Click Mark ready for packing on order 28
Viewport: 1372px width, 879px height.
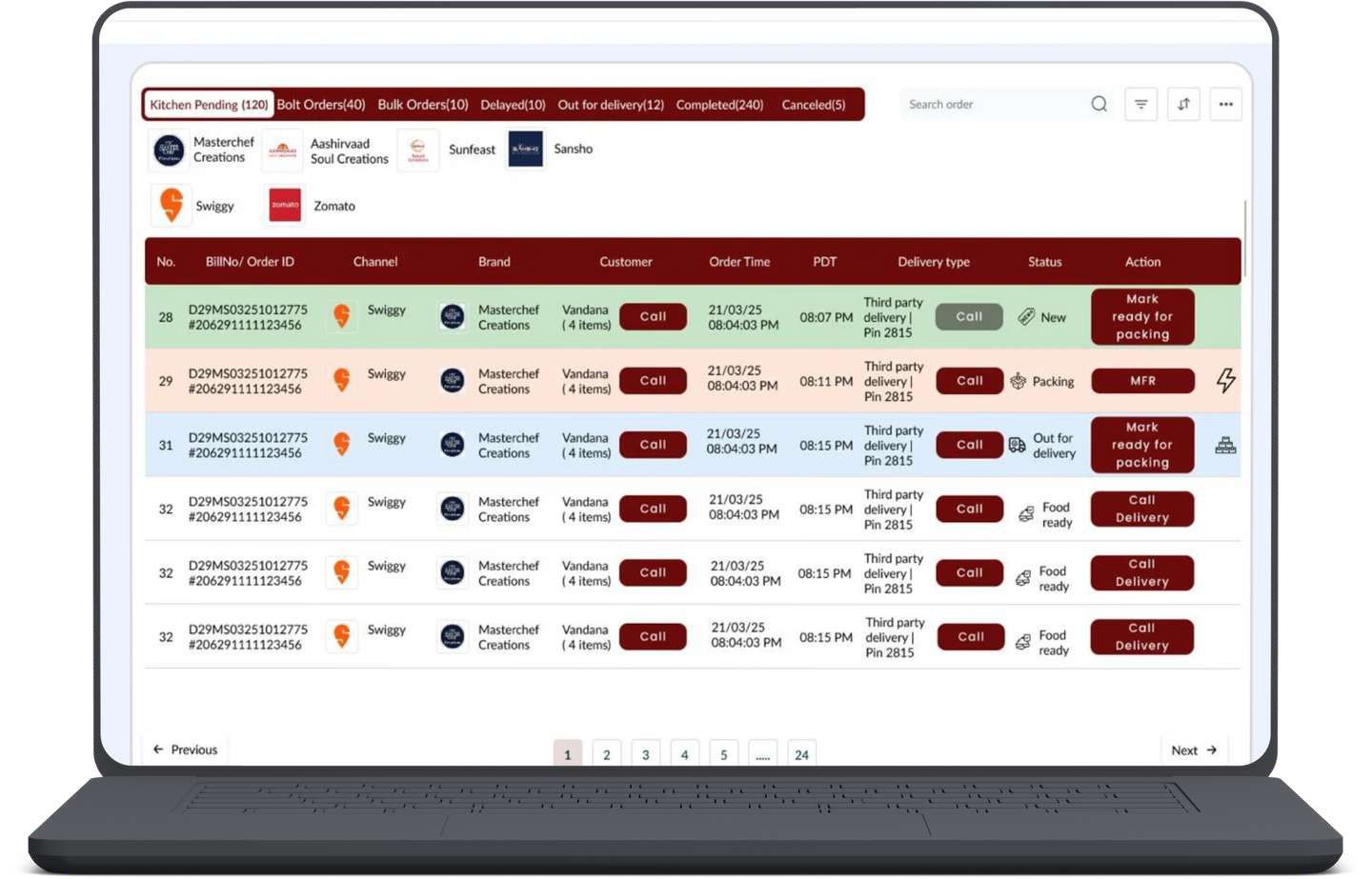pyautogui.click(x=1141, y=316)
